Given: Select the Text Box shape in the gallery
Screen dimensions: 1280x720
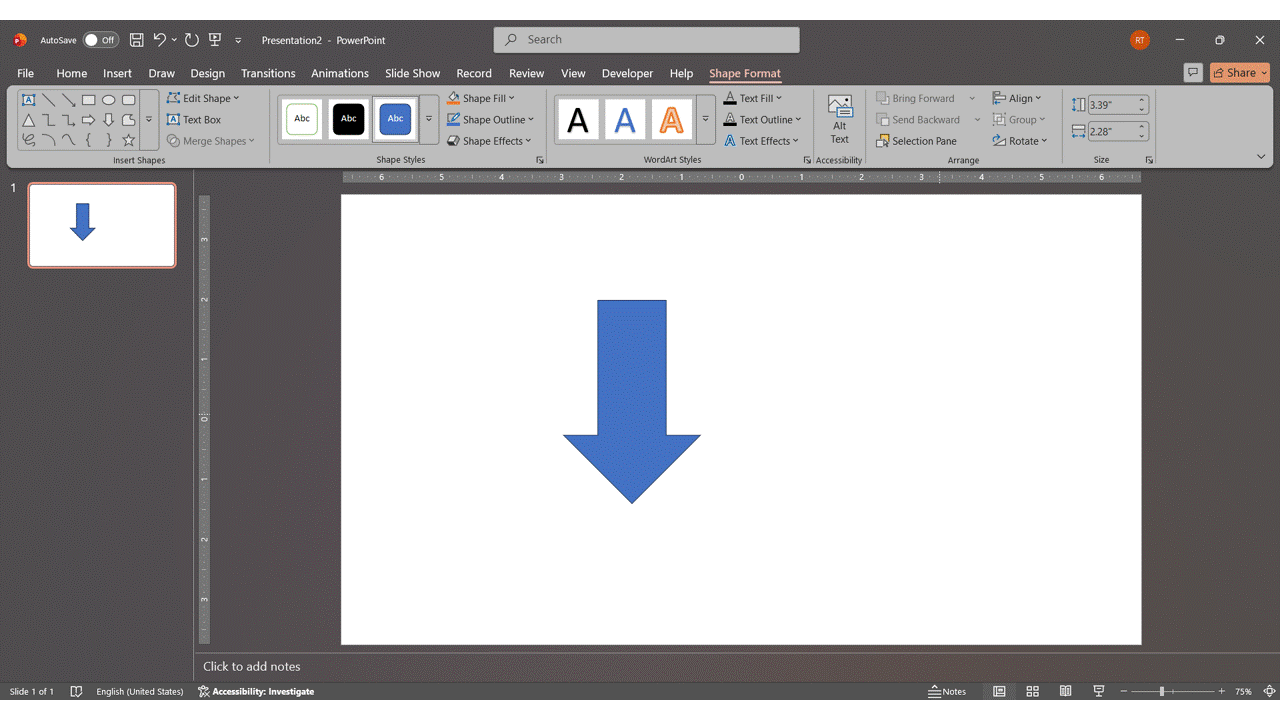Looking at the screenshot, I should point(28,100).
